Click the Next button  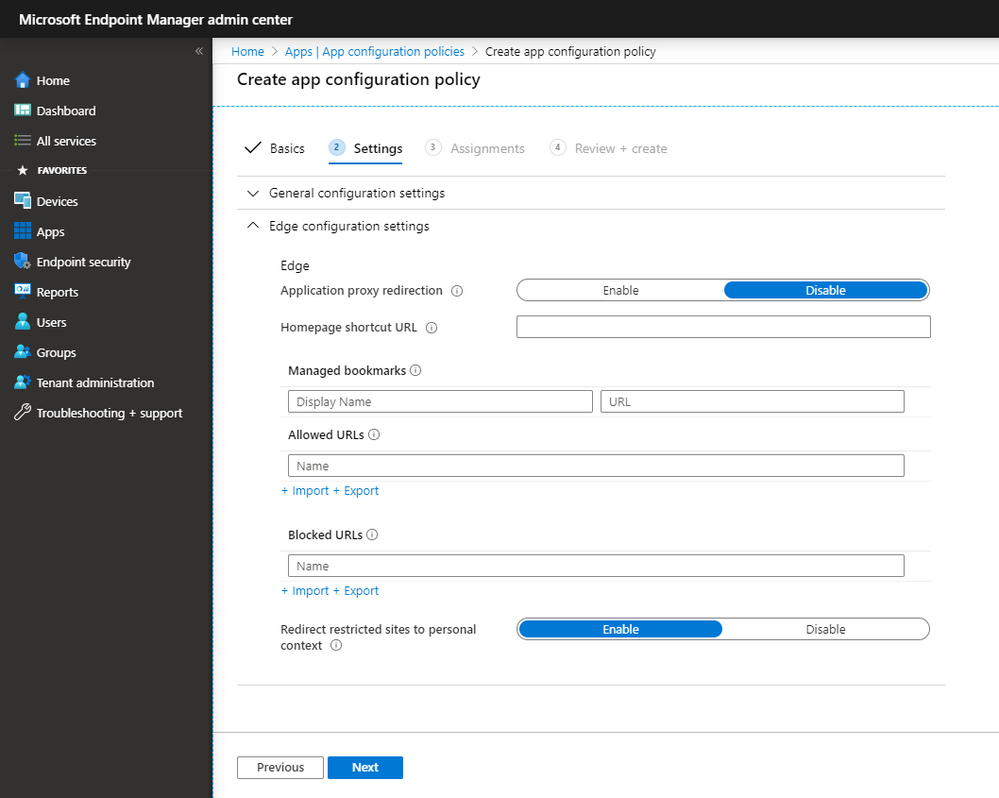click(x=365, y=767)
